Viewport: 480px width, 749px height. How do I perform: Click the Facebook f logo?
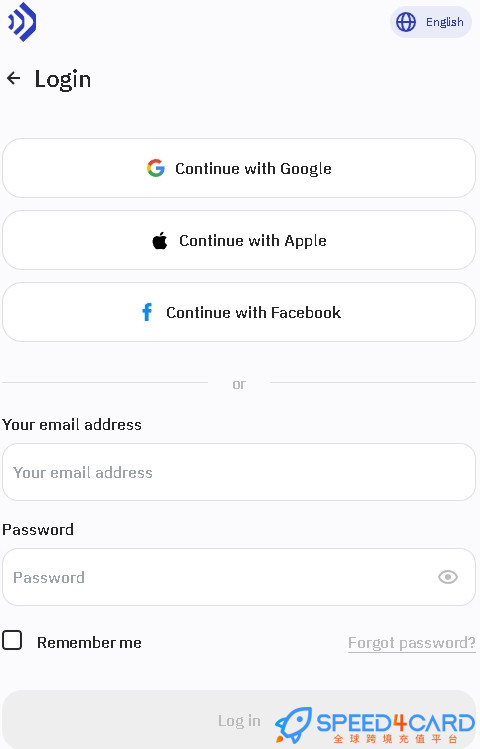tap(147, 312)
